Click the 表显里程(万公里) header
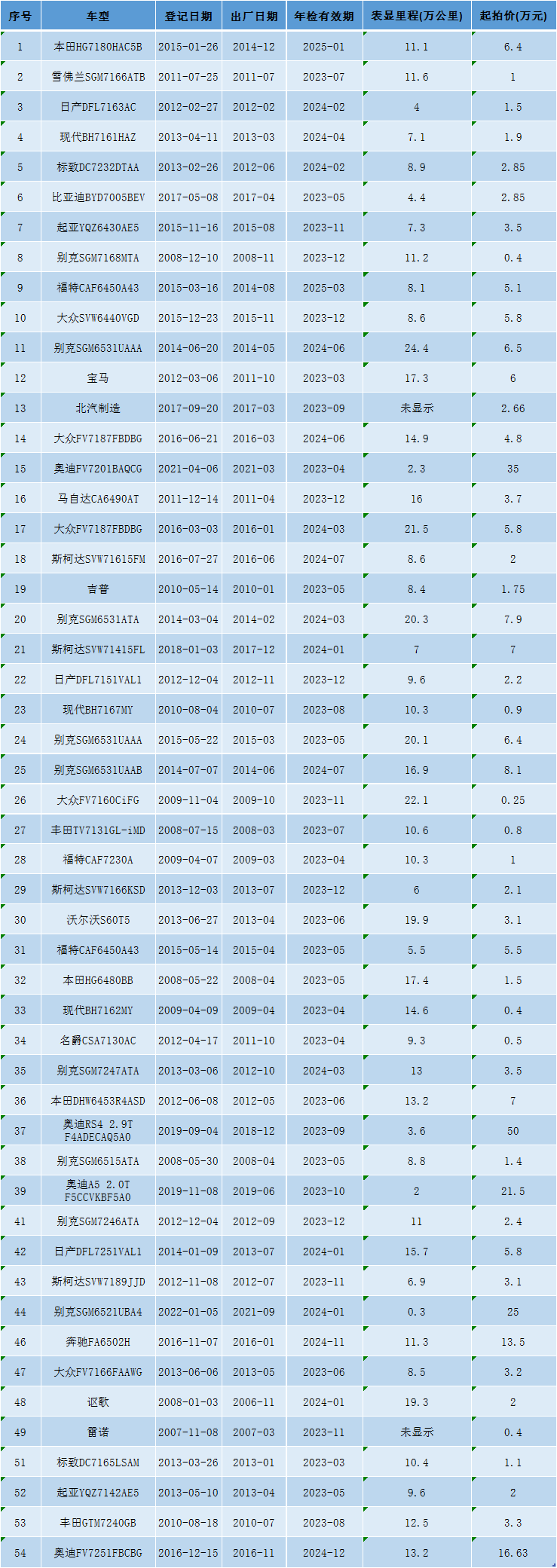Viewport: 557px width, 1568px height. point(417,16)
